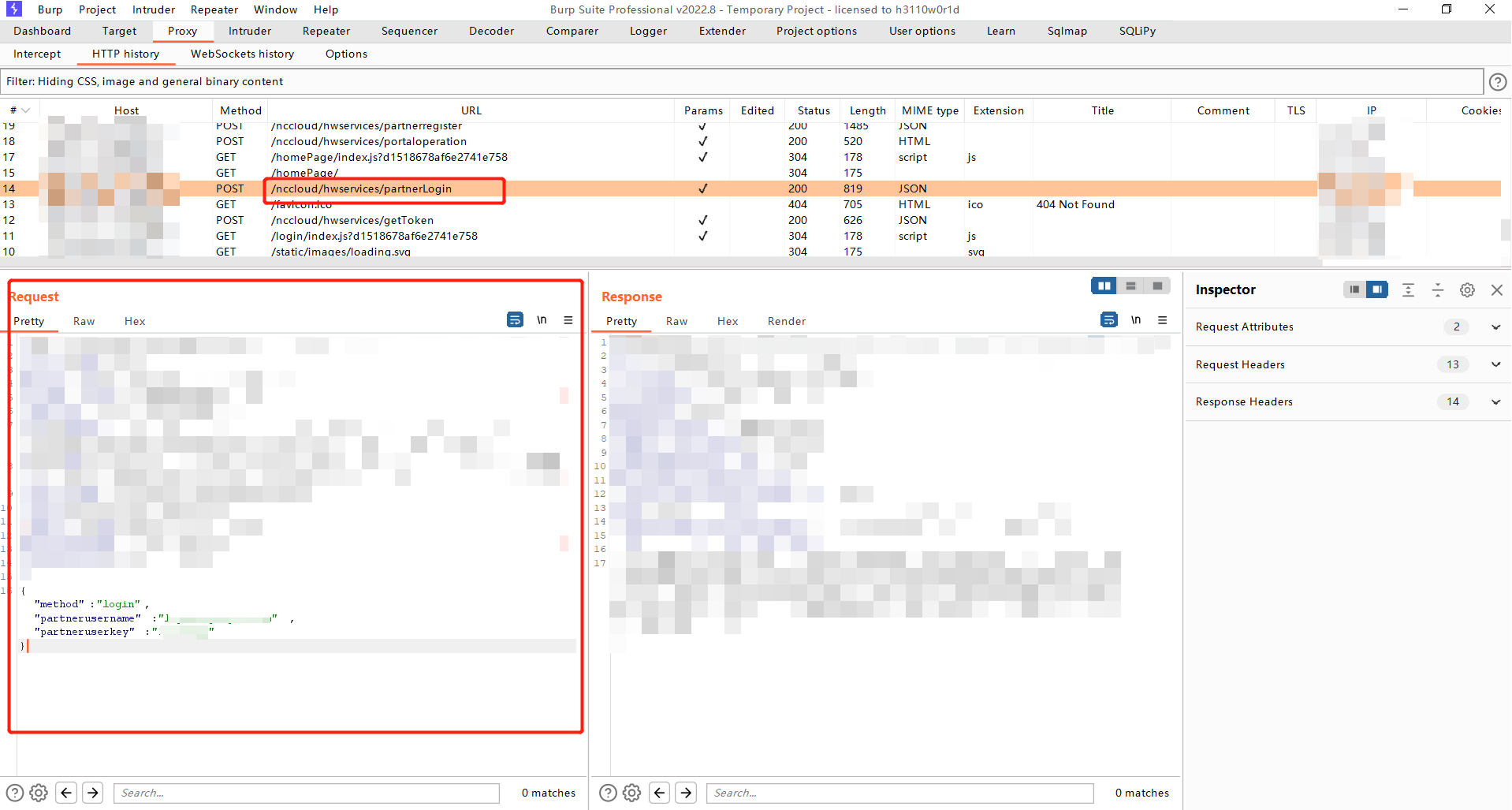The image size is (1512, 810).
Task: Open Request panel hamburger menu
Action: click(568, 319)
